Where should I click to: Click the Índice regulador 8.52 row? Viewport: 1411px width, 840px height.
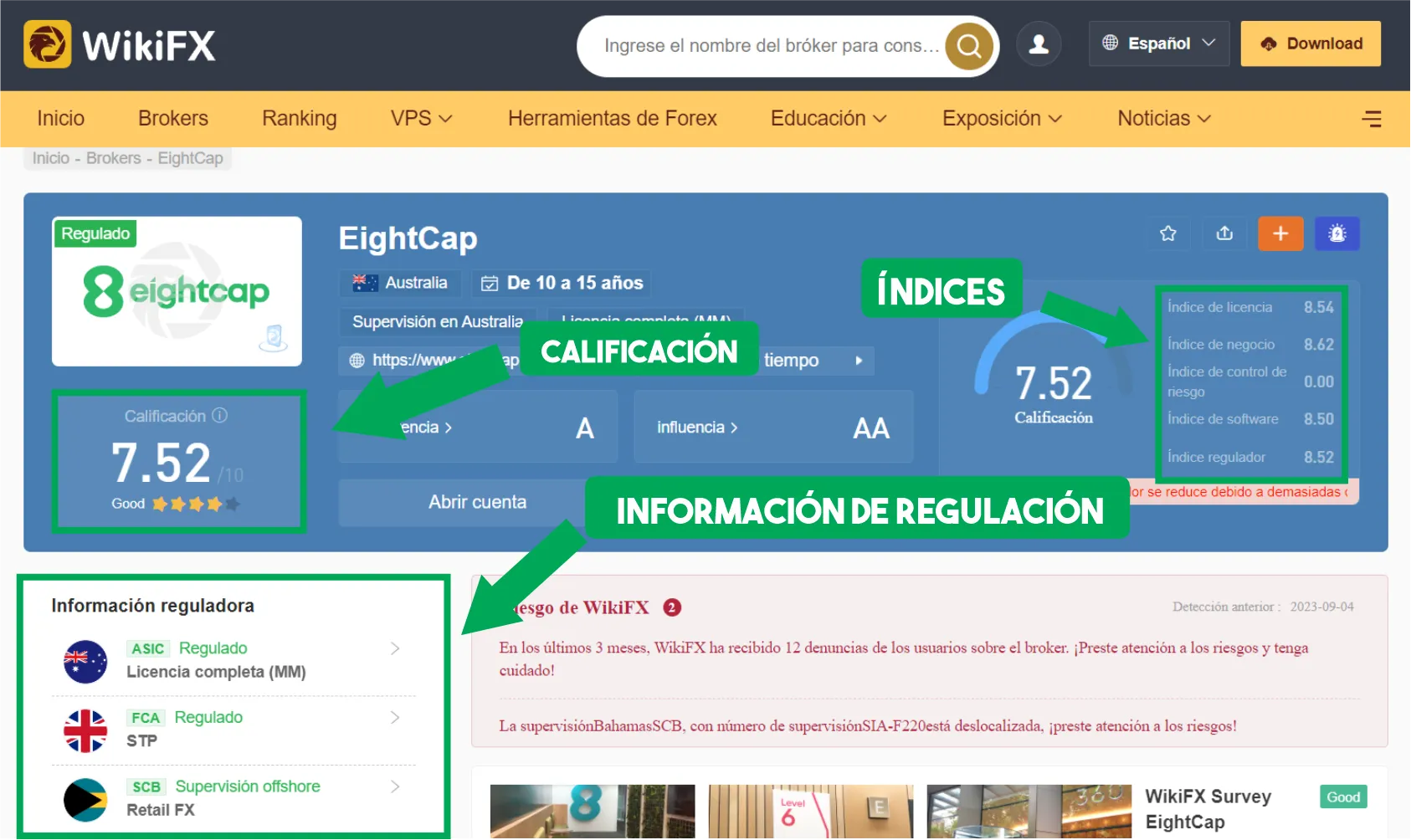[1250, 458]
